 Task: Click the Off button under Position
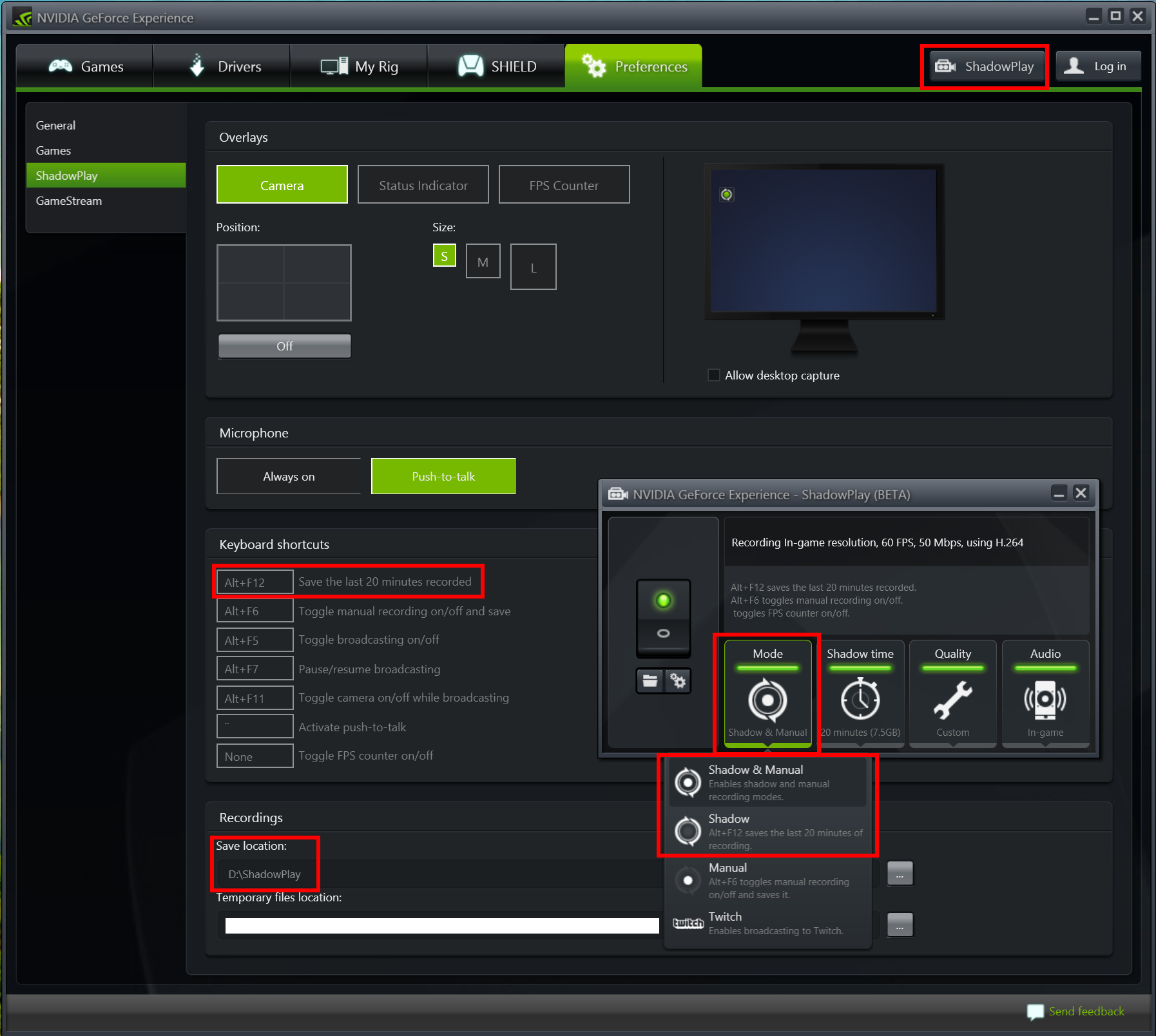coord(284,346)
